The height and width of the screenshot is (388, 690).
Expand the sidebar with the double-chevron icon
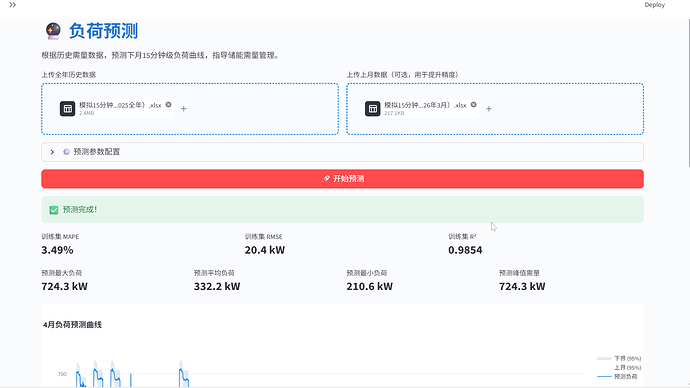pyautogui.click(x=12, y=5)
